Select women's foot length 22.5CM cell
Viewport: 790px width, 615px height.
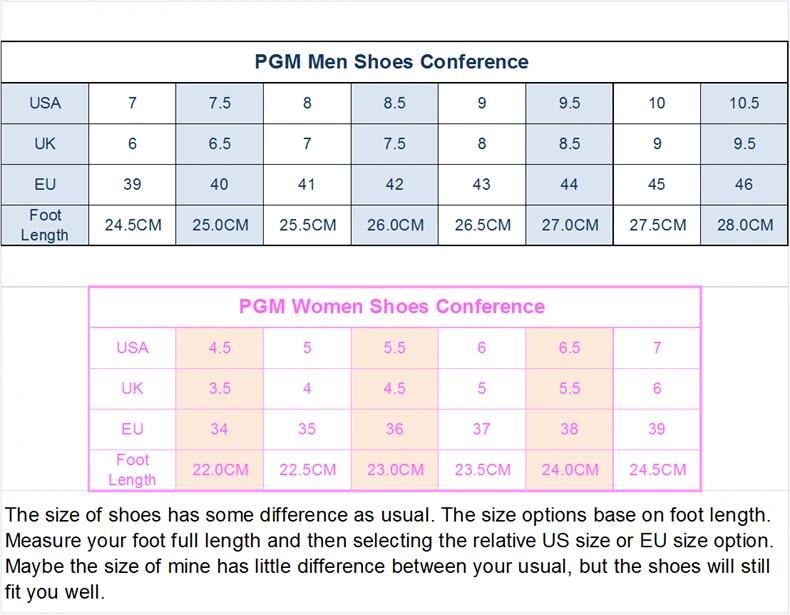point(307,469)
